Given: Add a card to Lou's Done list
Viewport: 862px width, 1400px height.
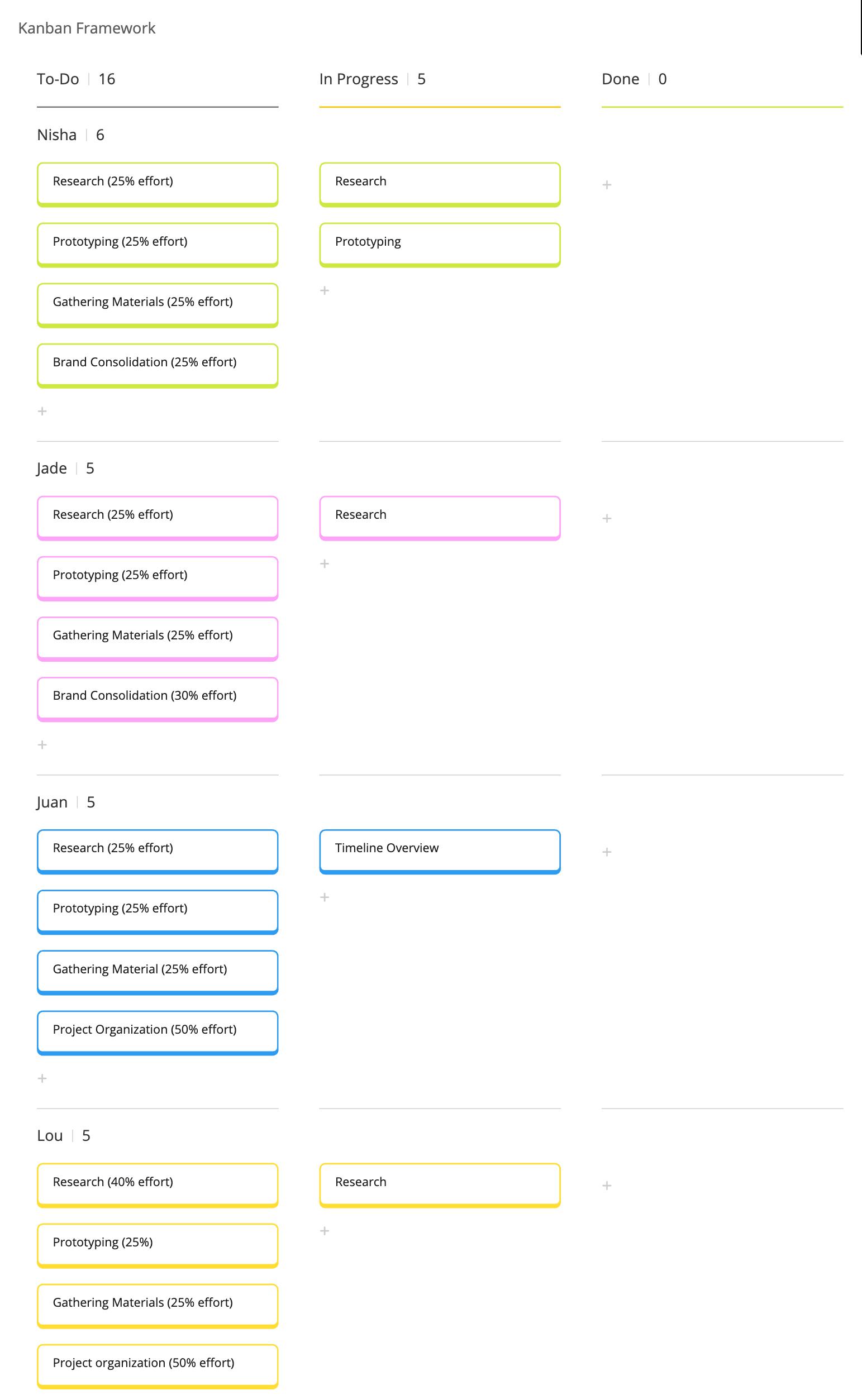Looking at the screenshot, I should (x=607, y=1186).
